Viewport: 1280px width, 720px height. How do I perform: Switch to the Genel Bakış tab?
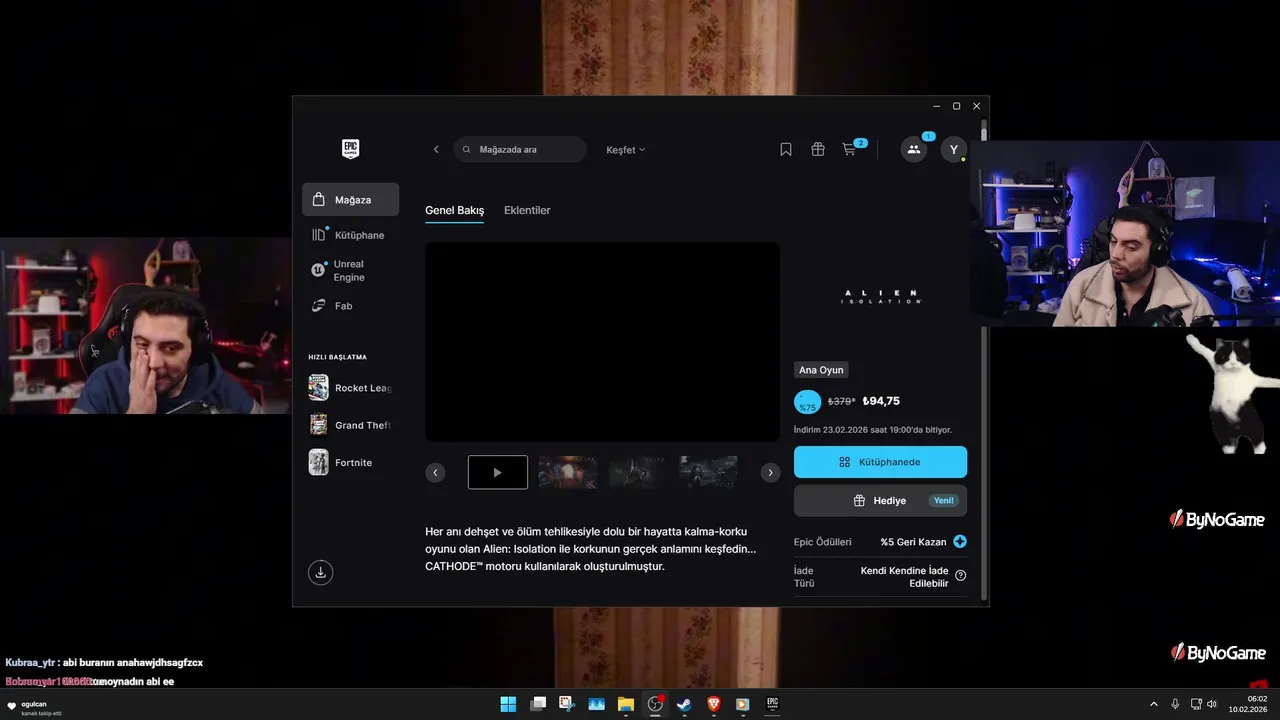[454, 210]
